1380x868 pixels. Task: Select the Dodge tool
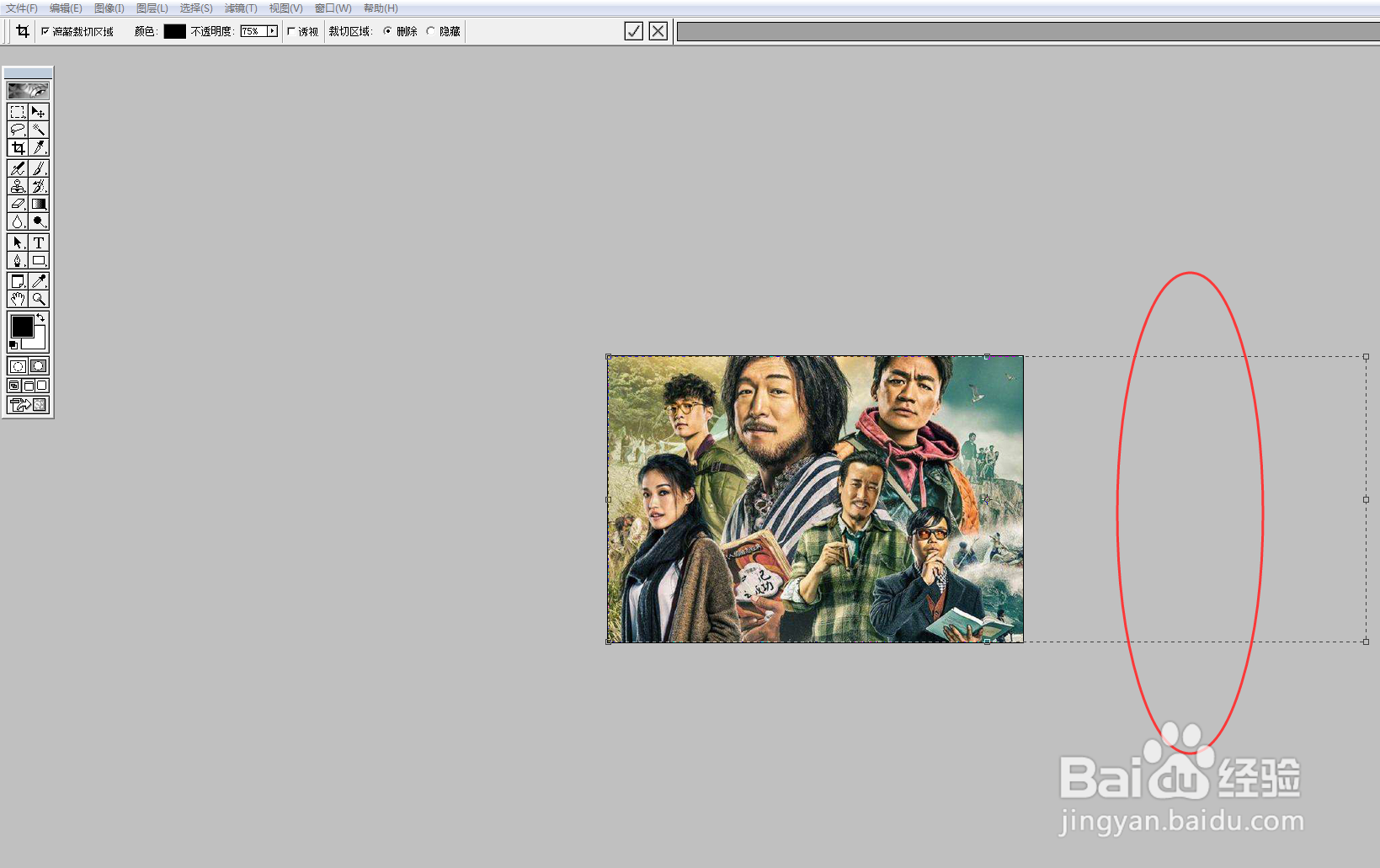(39, 221)
